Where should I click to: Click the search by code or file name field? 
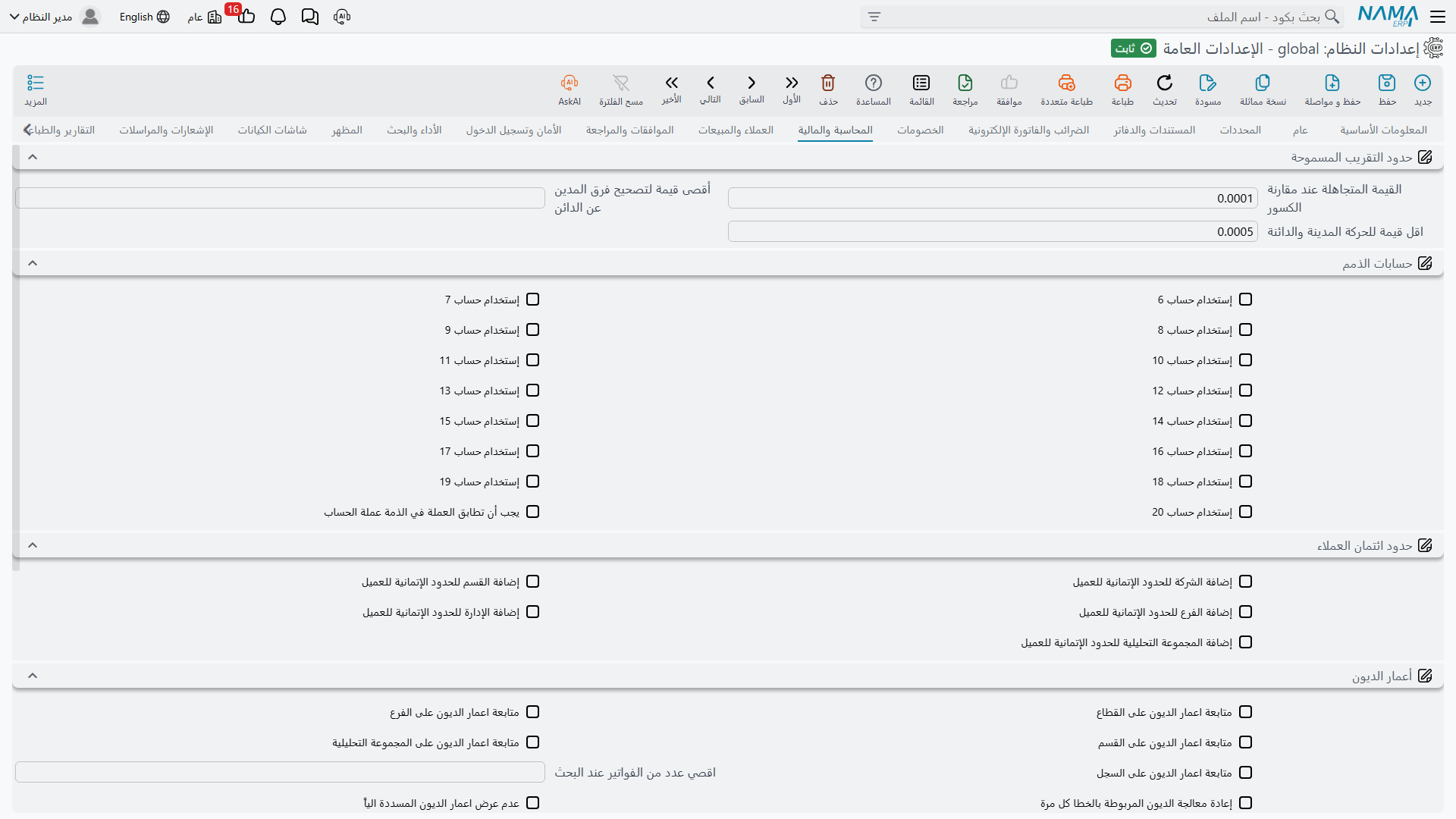(1102, 17)
